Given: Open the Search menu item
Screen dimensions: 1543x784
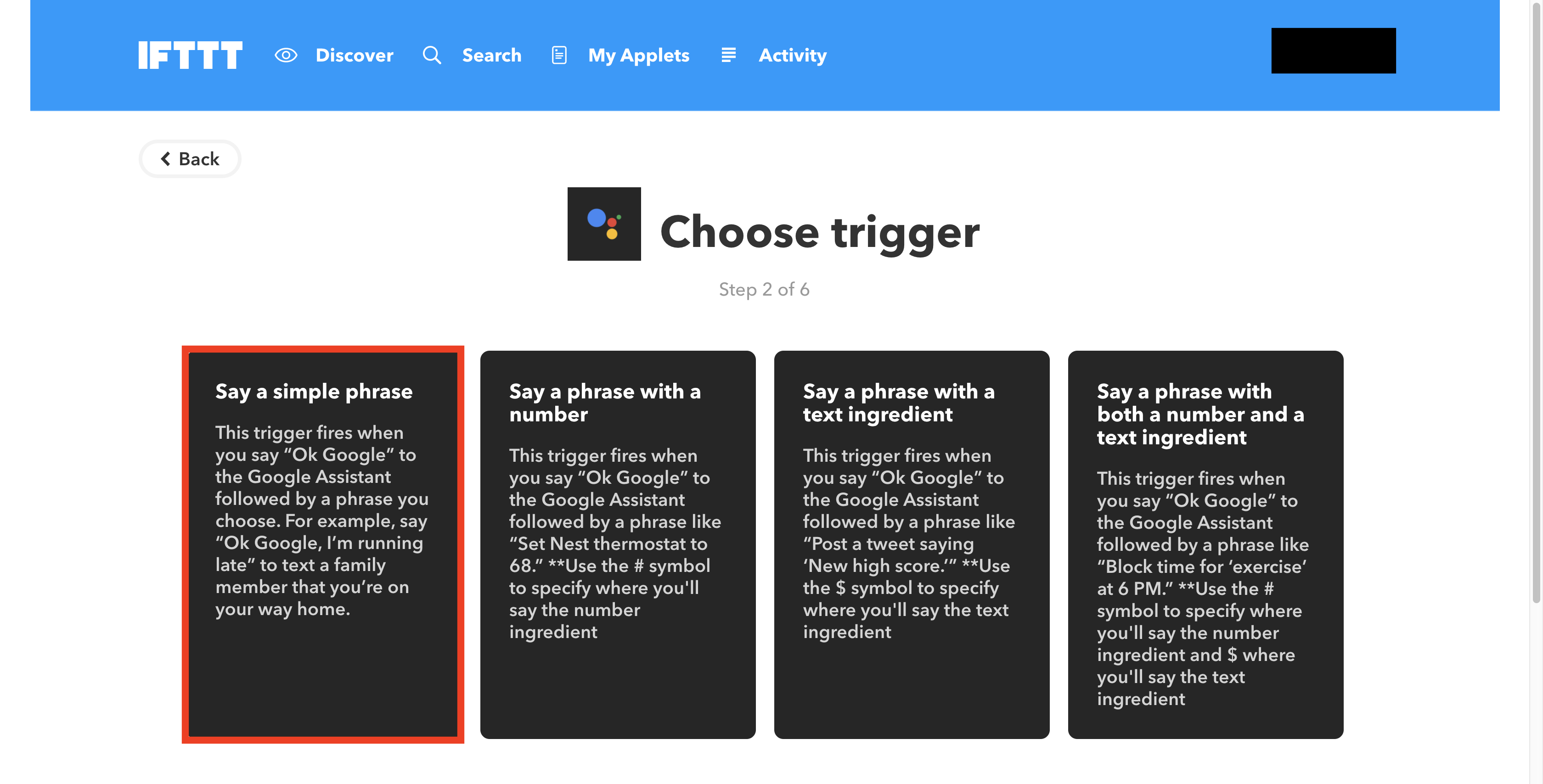Looking at the screenshot, I should [492, 55].
